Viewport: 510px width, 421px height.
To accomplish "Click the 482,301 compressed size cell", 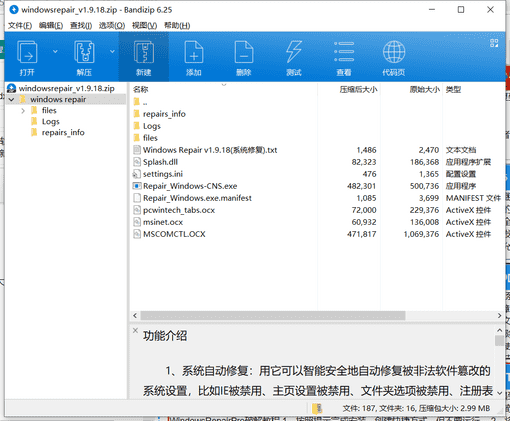I will point(361,186).
